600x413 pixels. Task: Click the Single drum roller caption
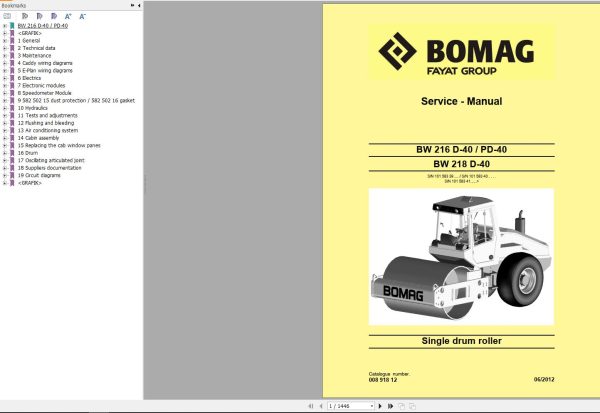(461, 341)
